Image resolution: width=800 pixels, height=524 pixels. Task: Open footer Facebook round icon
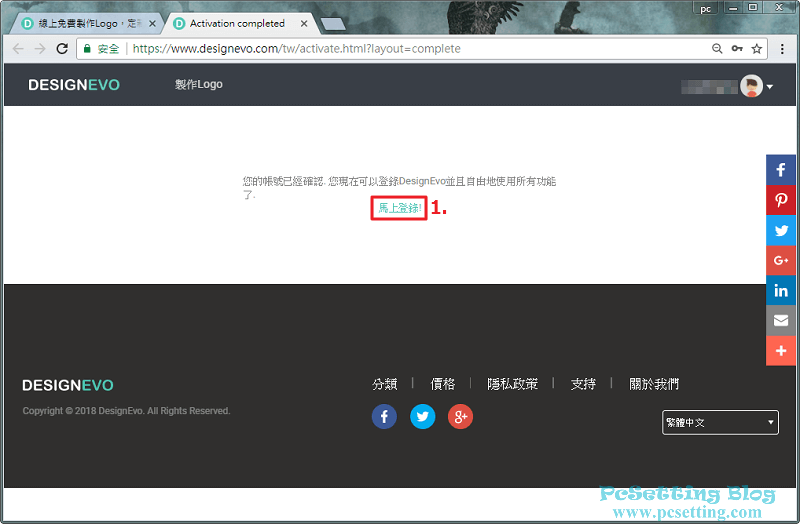tap(384, 417)
